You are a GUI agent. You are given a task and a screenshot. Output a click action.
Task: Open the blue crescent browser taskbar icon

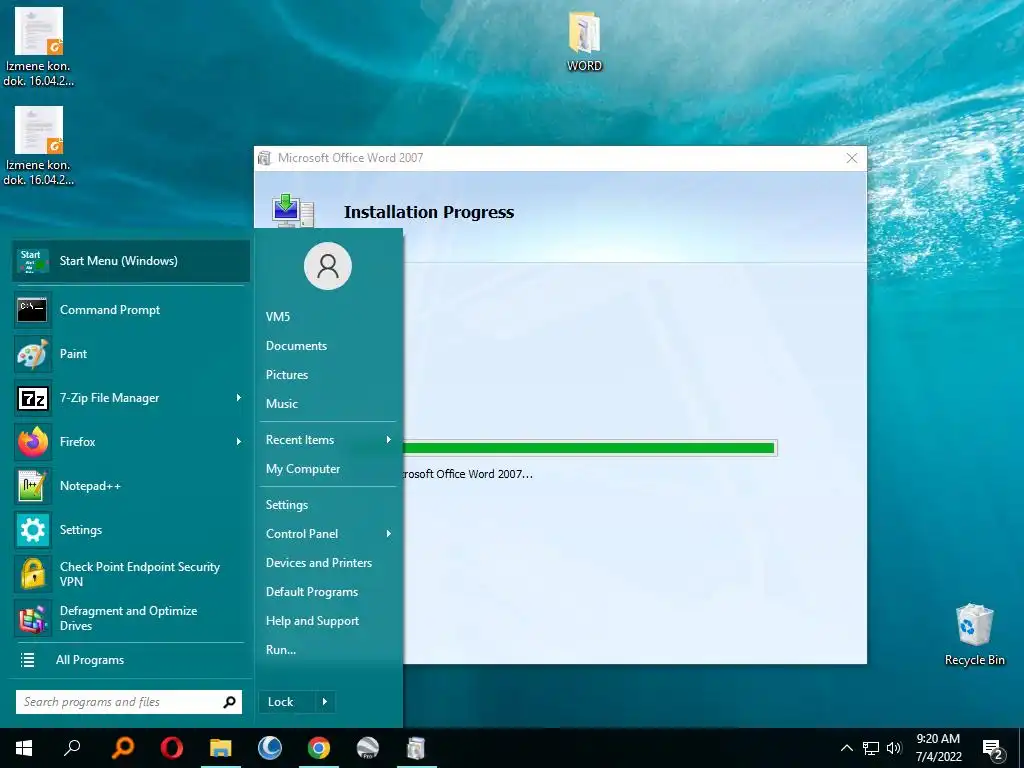pyautogui.click(x=270, y=748)
